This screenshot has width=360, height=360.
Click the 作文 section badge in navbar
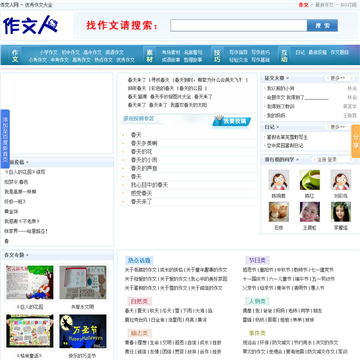[x=15, y=56]
